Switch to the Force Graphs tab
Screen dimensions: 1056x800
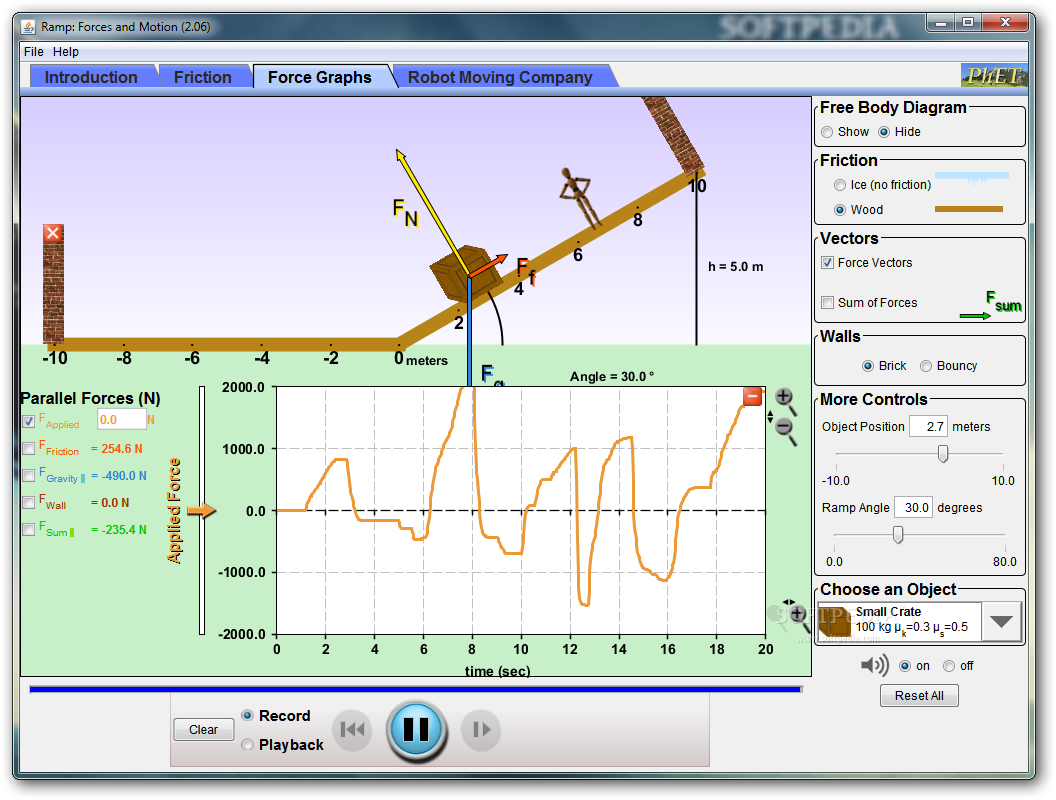coord(319,77)
